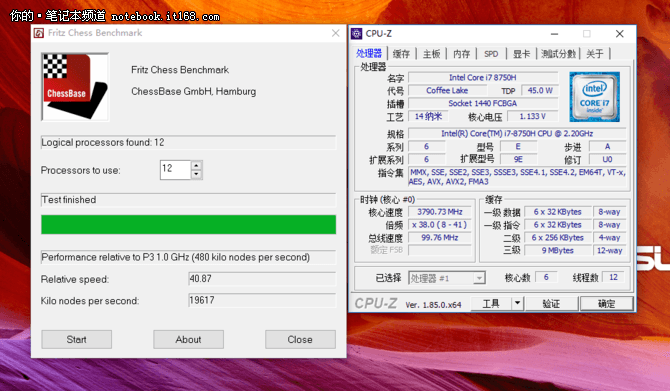Viewport: 670px width, 391px height.
Task: Click the TDP value '45.0 W'
Action: (540, 90)
